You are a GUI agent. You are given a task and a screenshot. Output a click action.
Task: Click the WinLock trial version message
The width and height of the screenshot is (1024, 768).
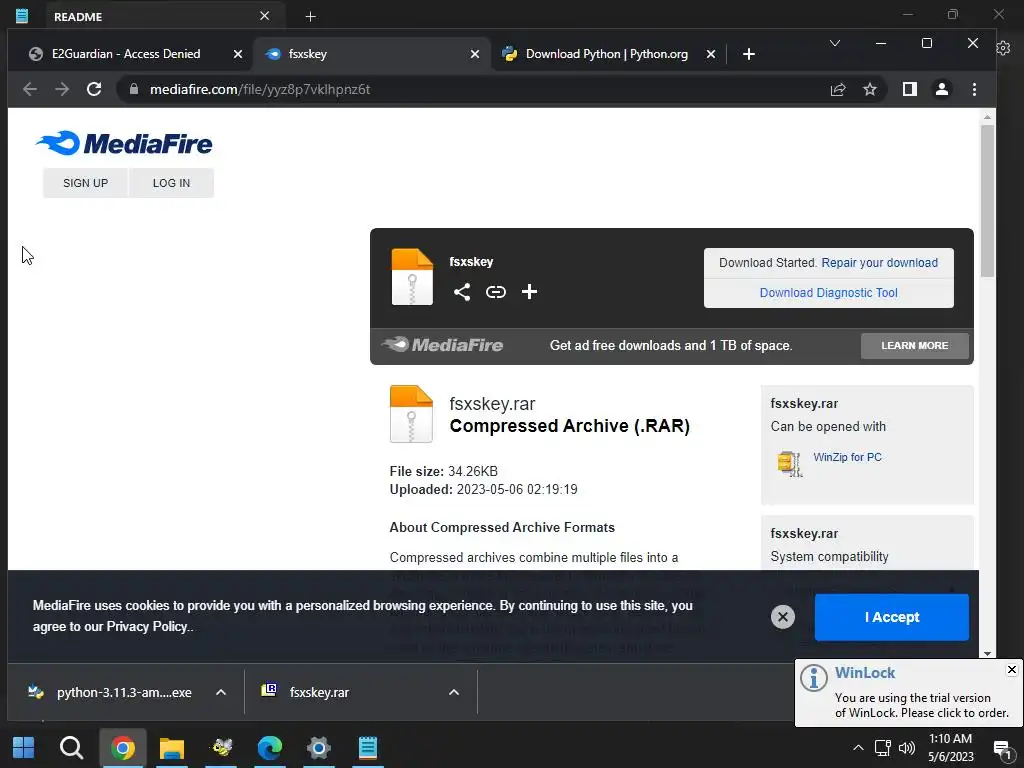(x=921, y=705)
